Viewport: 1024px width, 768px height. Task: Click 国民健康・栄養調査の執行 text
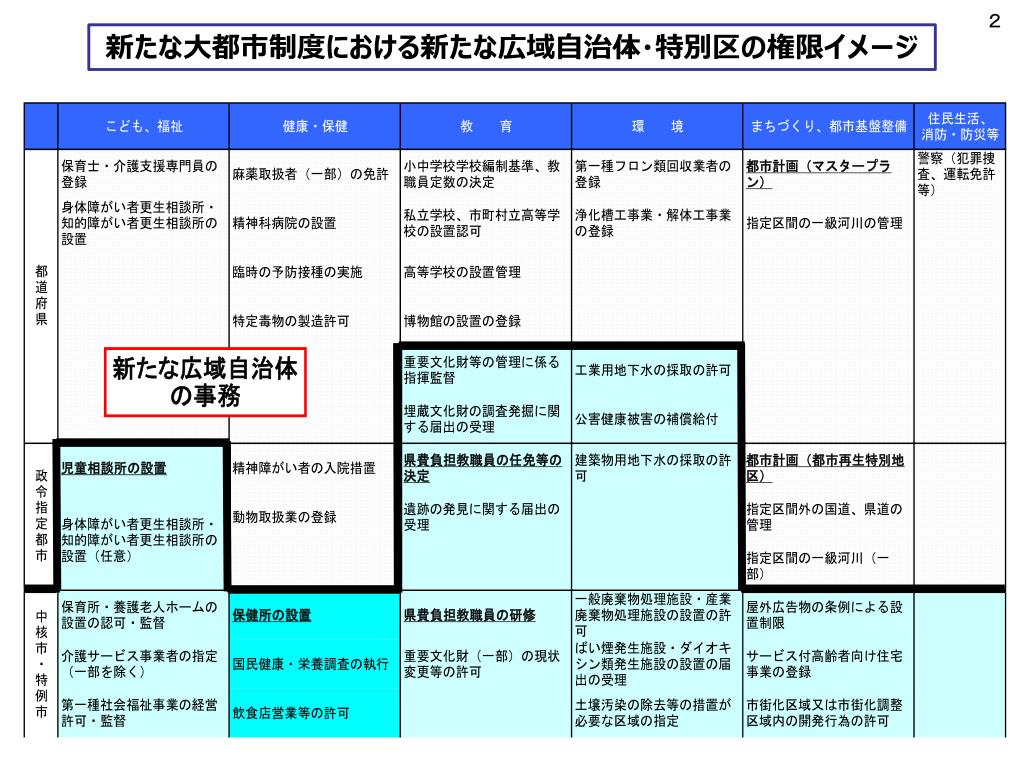pyautogui.click(x=311, y=664)
